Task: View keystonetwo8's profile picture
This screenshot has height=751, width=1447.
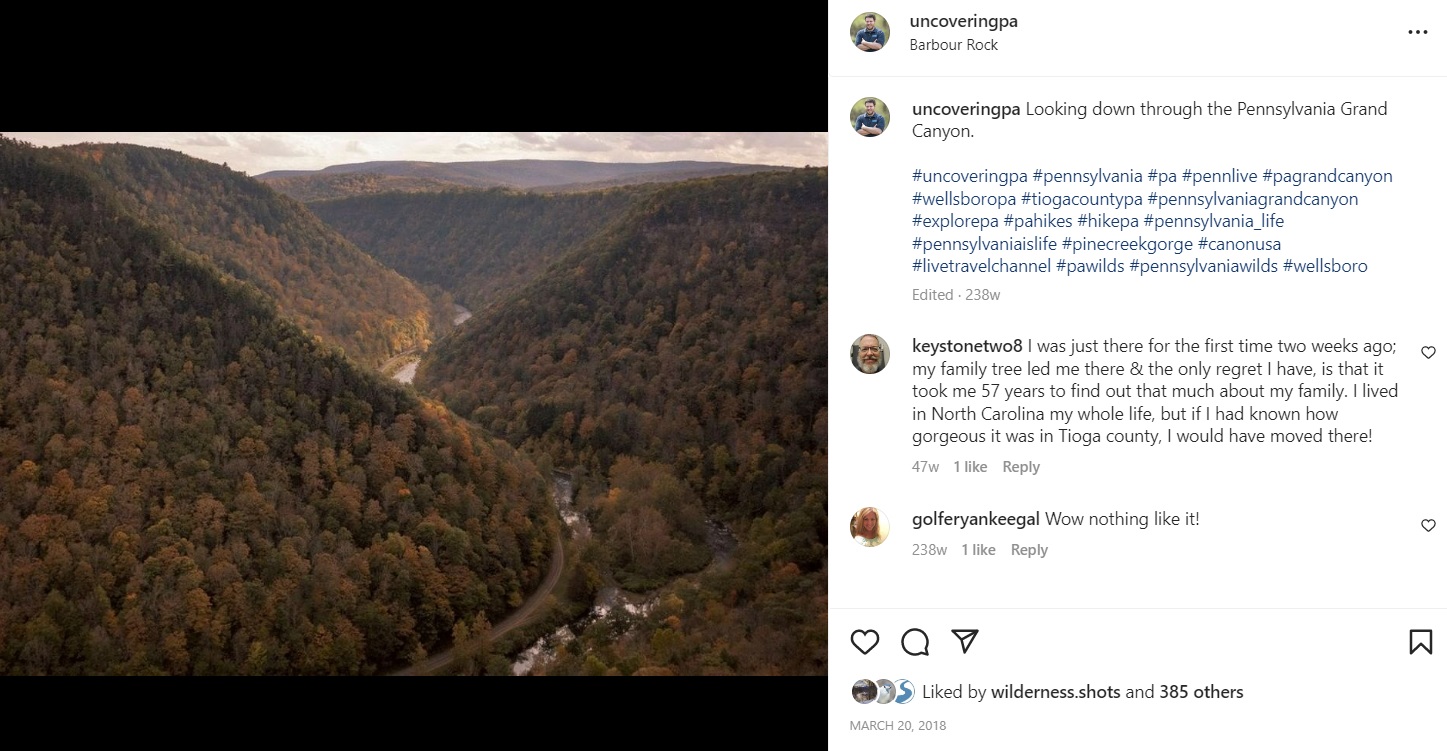Action: tap(869, 354)
